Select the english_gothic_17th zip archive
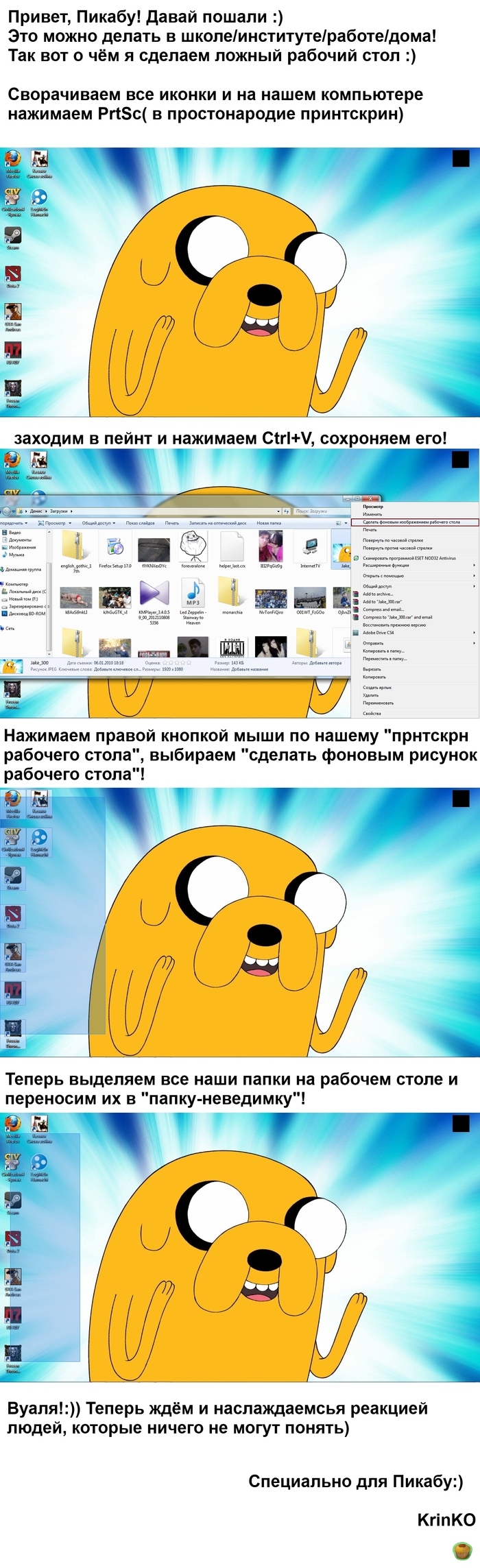Image resolution: width=480 pixels, height=1568 pixels. pyautogui.click(x=75, y=551)
